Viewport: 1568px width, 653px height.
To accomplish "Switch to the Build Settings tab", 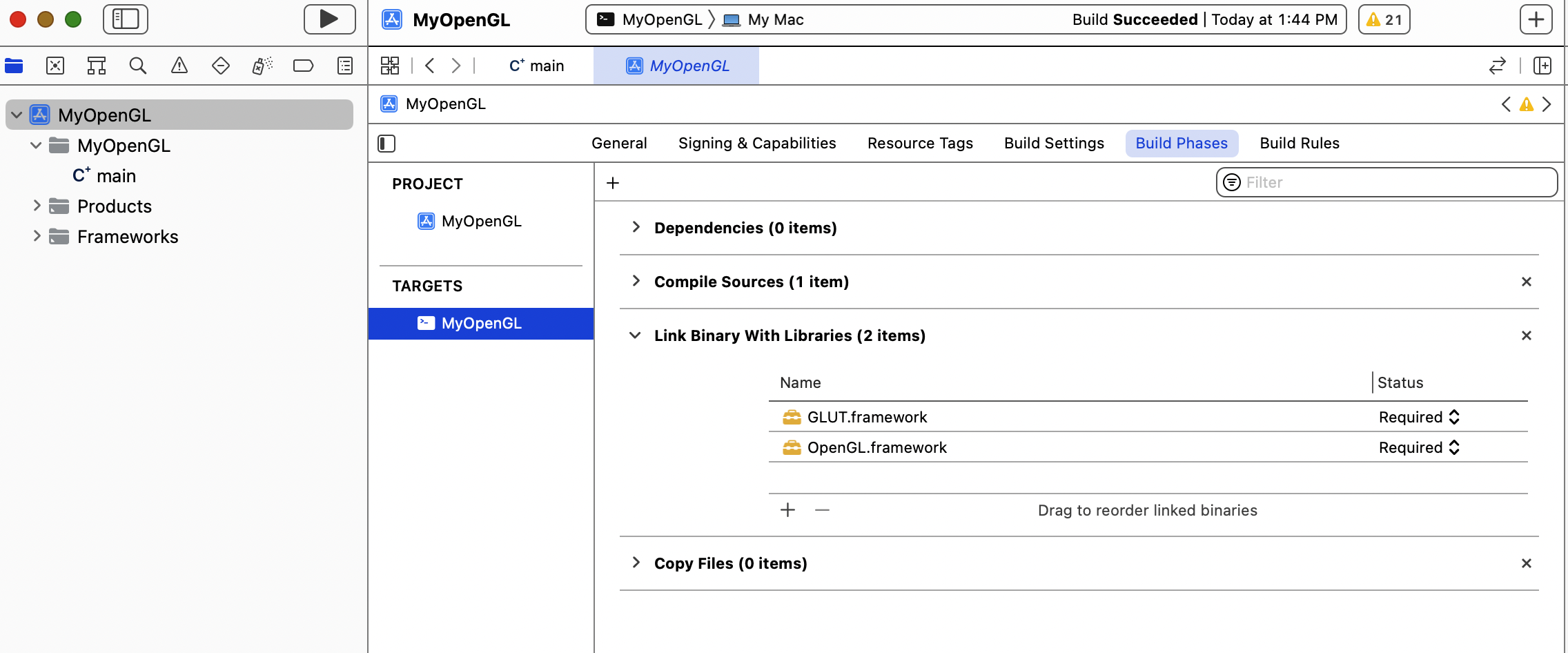I will coord(1054,144).
